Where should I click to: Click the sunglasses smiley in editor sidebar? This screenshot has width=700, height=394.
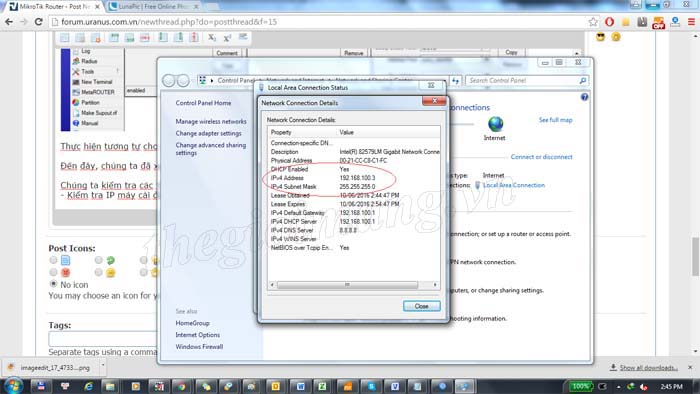(x=600, y=37)
